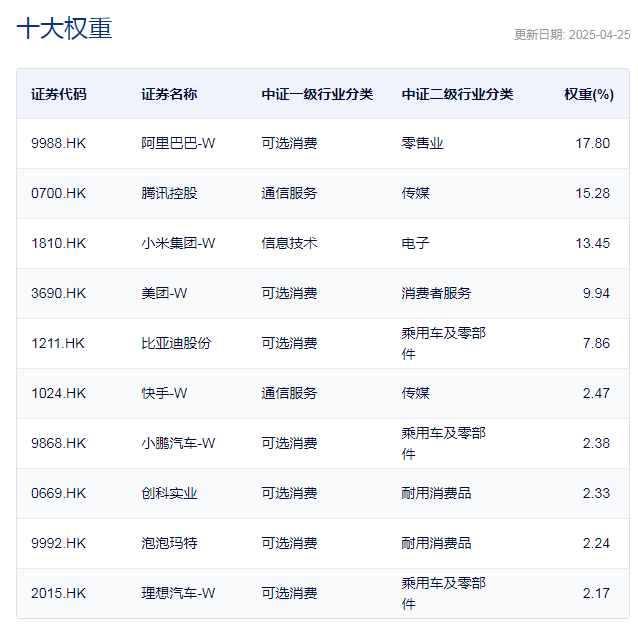Click the 权重(%) column header

click(588, 94)
